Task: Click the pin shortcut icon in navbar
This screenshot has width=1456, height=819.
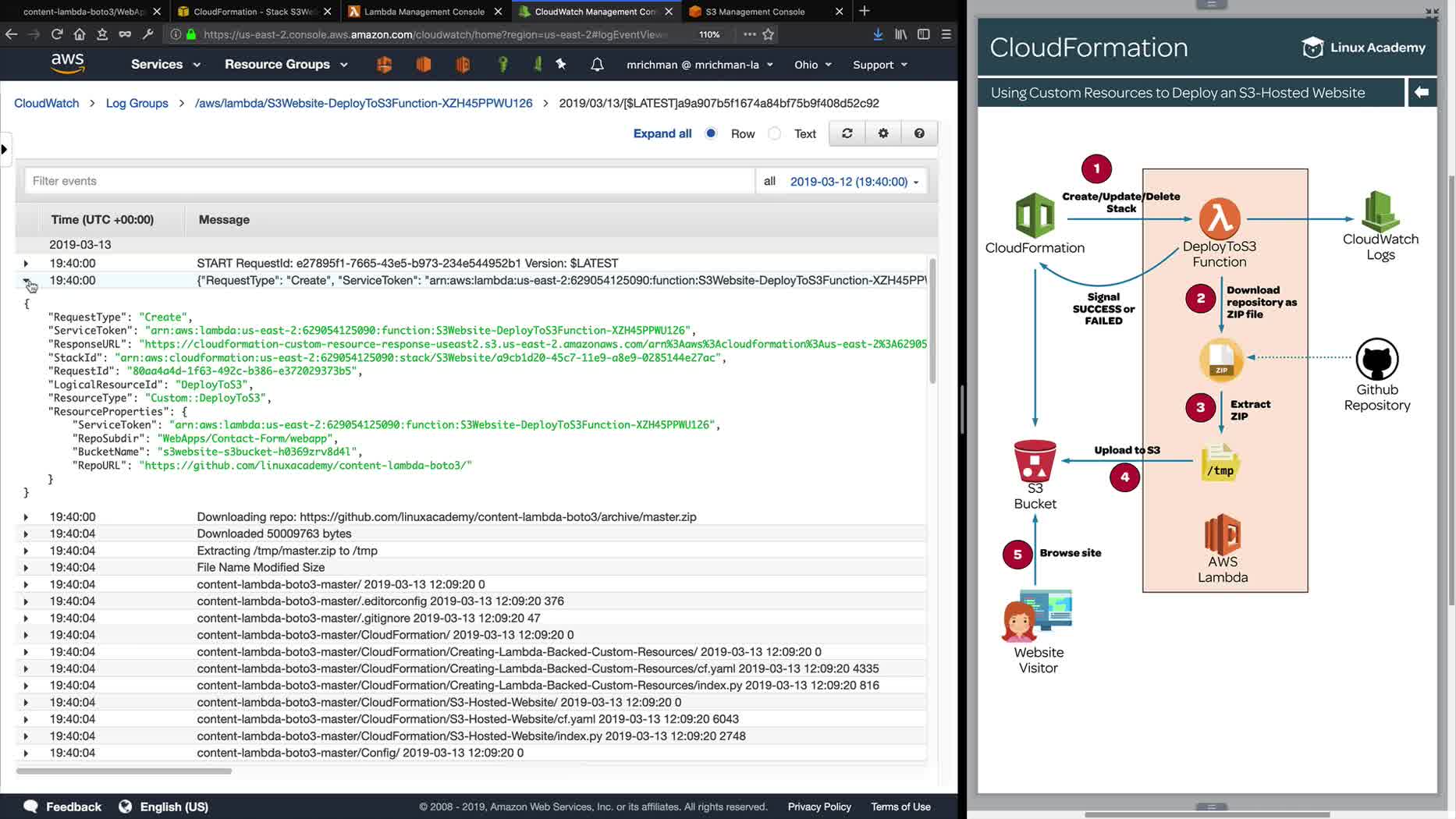Action: point(561,64)
